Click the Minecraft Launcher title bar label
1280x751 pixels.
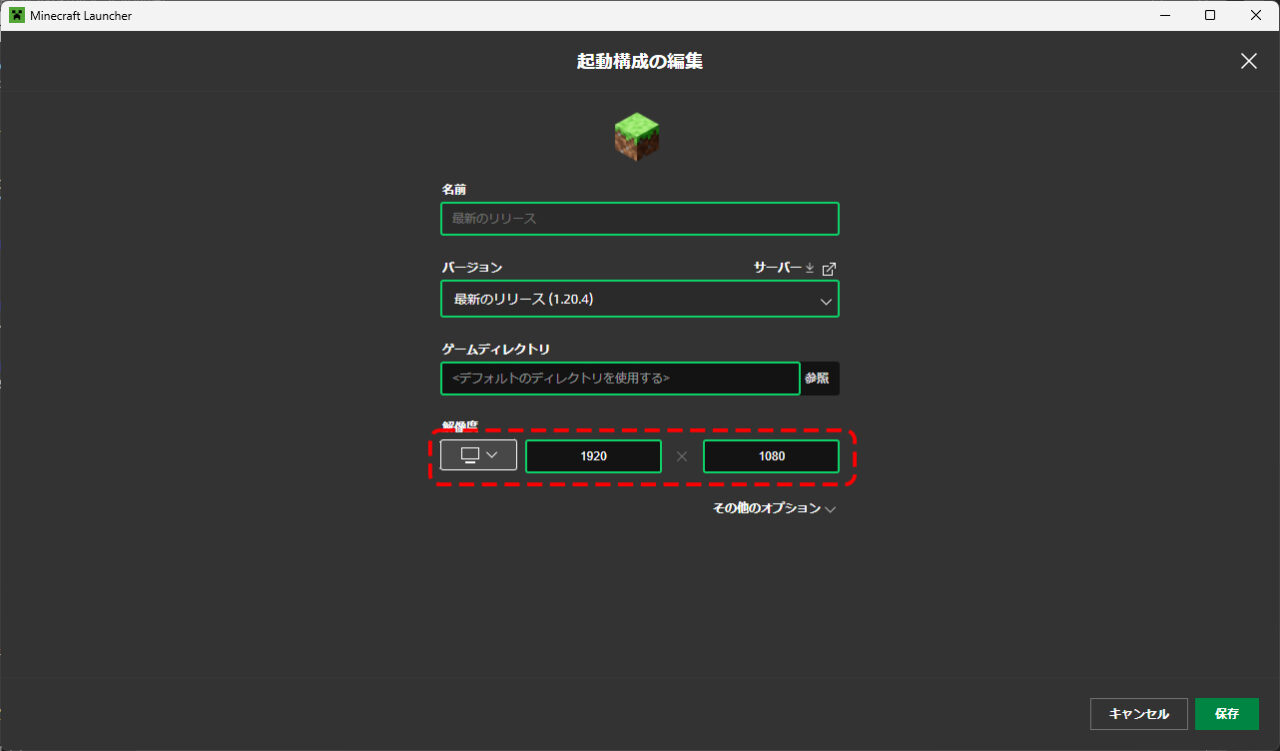(82, 15)
